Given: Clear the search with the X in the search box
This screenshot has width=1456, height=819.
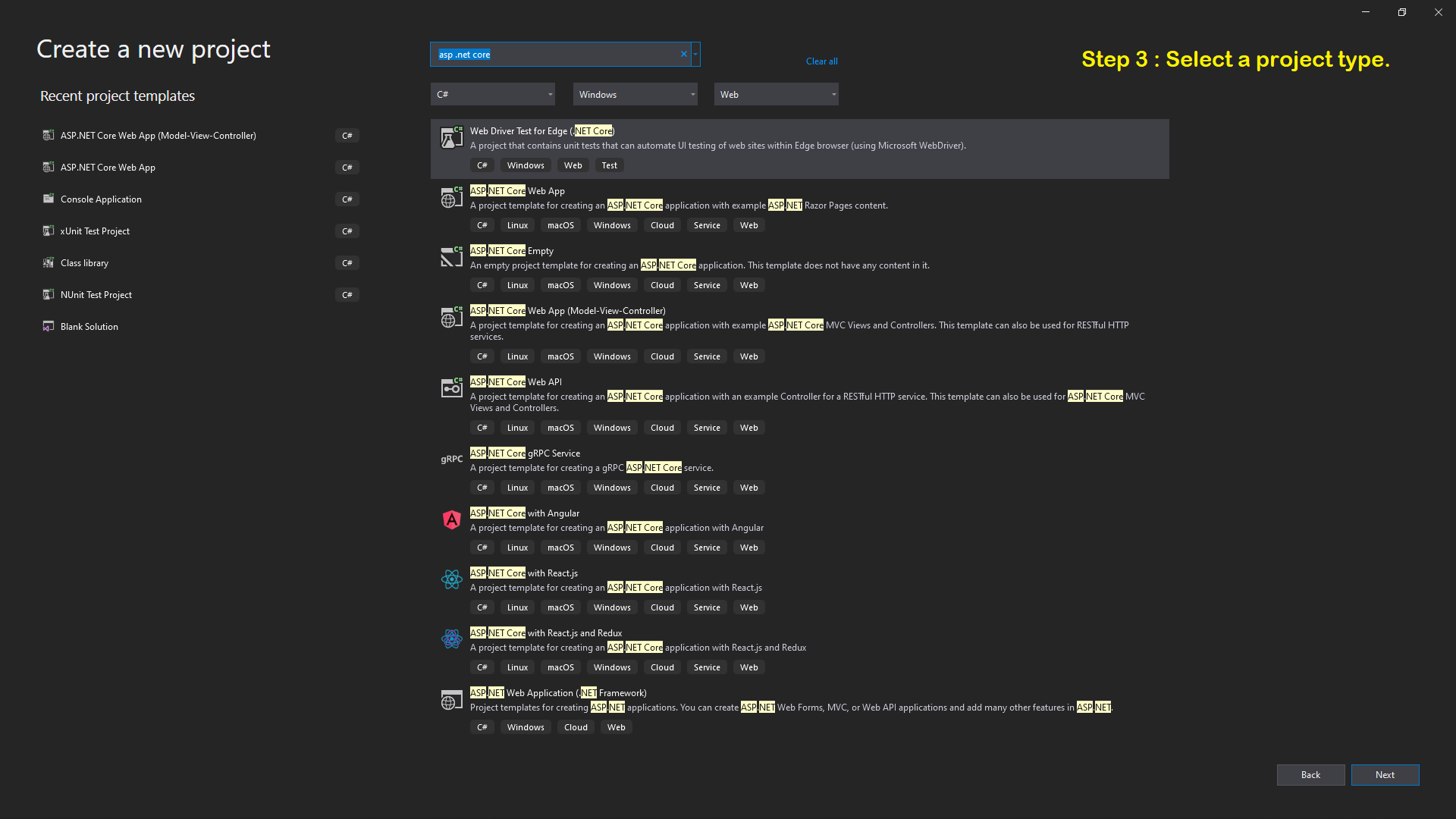Looking at the screenshot, I should pos(683,54).
